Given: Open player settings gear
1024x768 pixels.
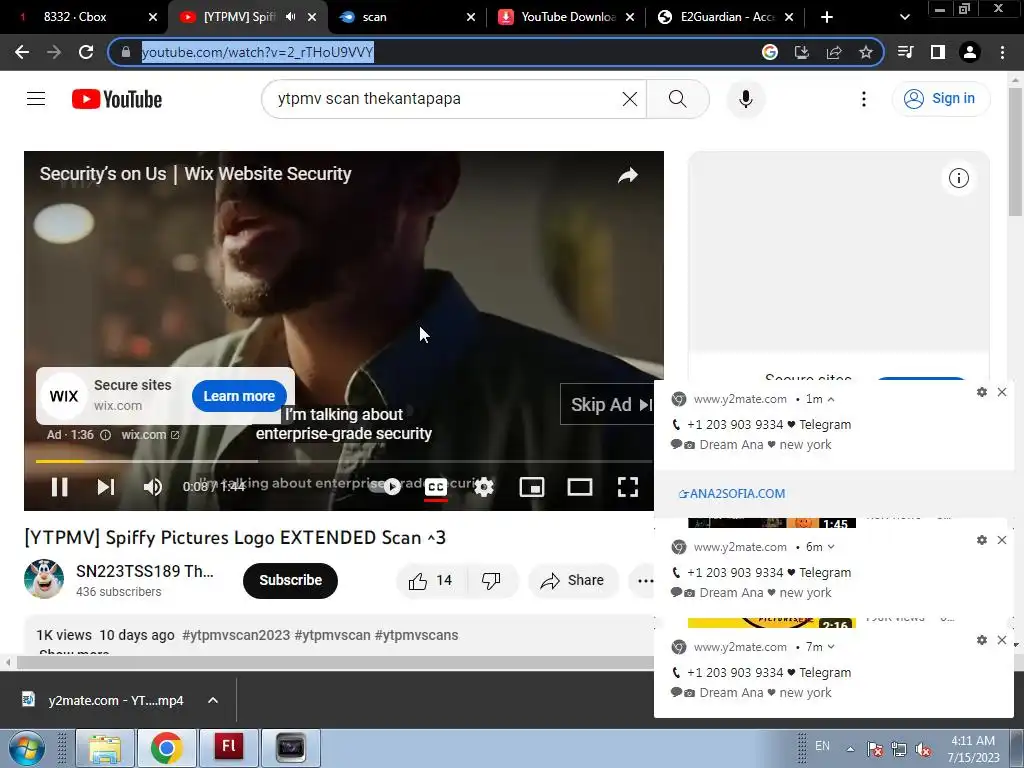Looking at the screenshot, I should (484, 487).
